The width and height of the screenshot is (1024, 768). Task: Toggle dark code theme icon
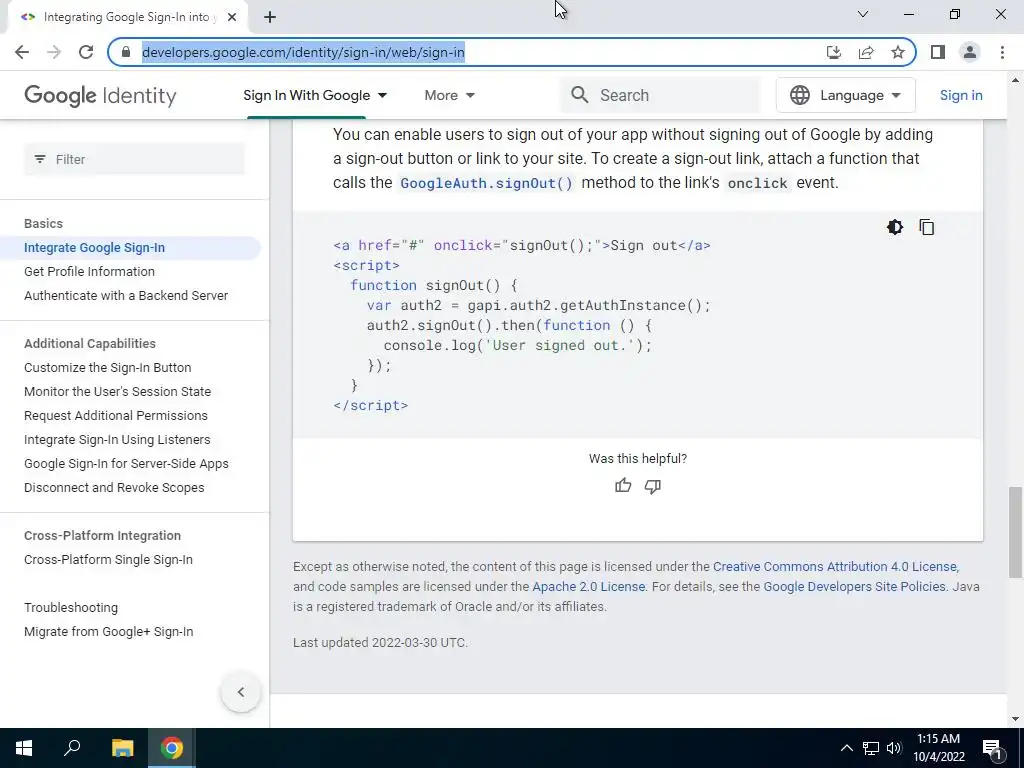[895, 227]
